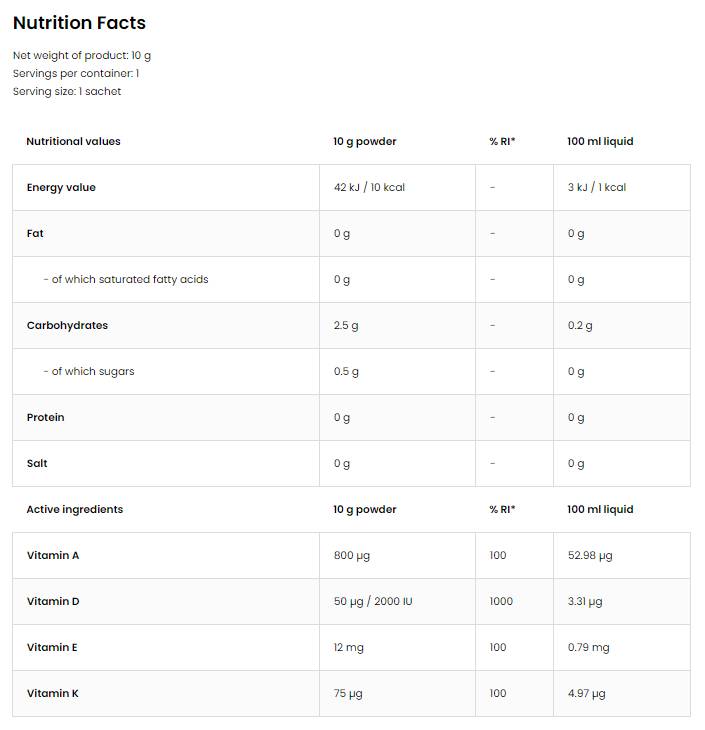705x730 pixels.
Task: Click the Vitamin K row label
Action: tap(53, 693)
